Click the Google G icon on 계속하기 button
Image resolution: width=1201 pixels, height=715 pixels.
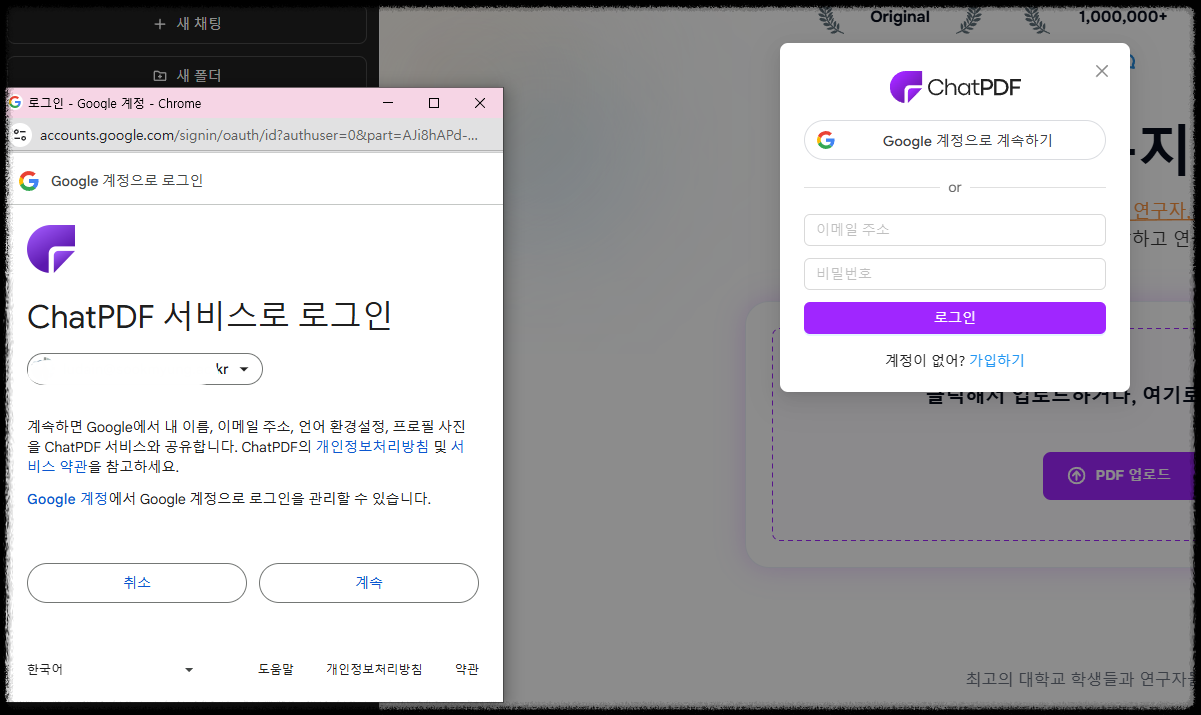tap(826, 140)
